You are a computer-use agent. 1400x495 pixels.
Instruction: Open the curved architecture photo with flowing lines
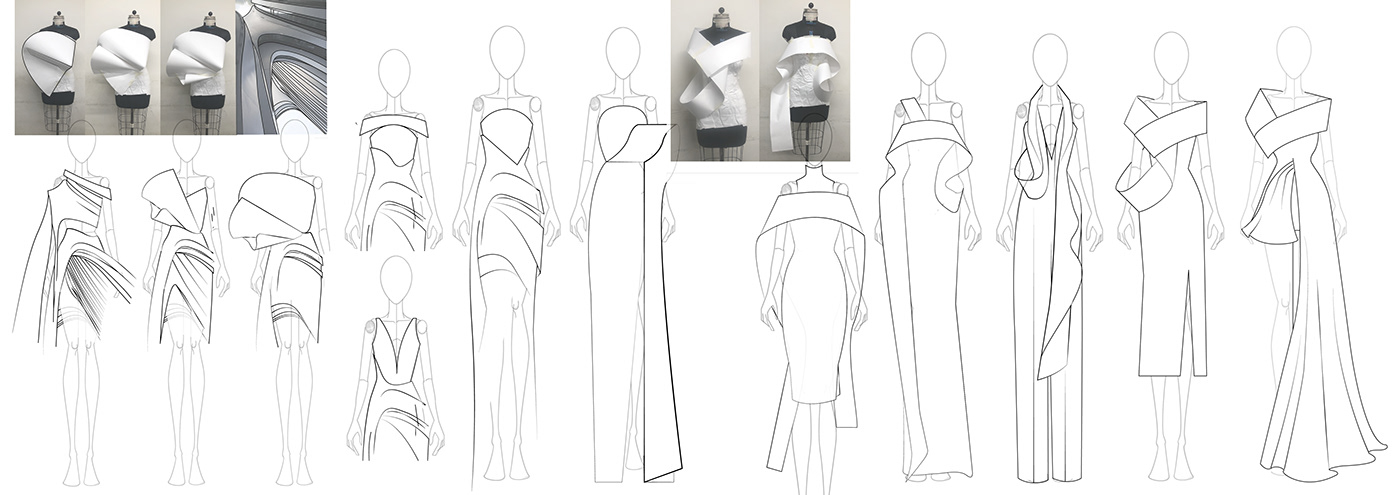tap(281, 67)
